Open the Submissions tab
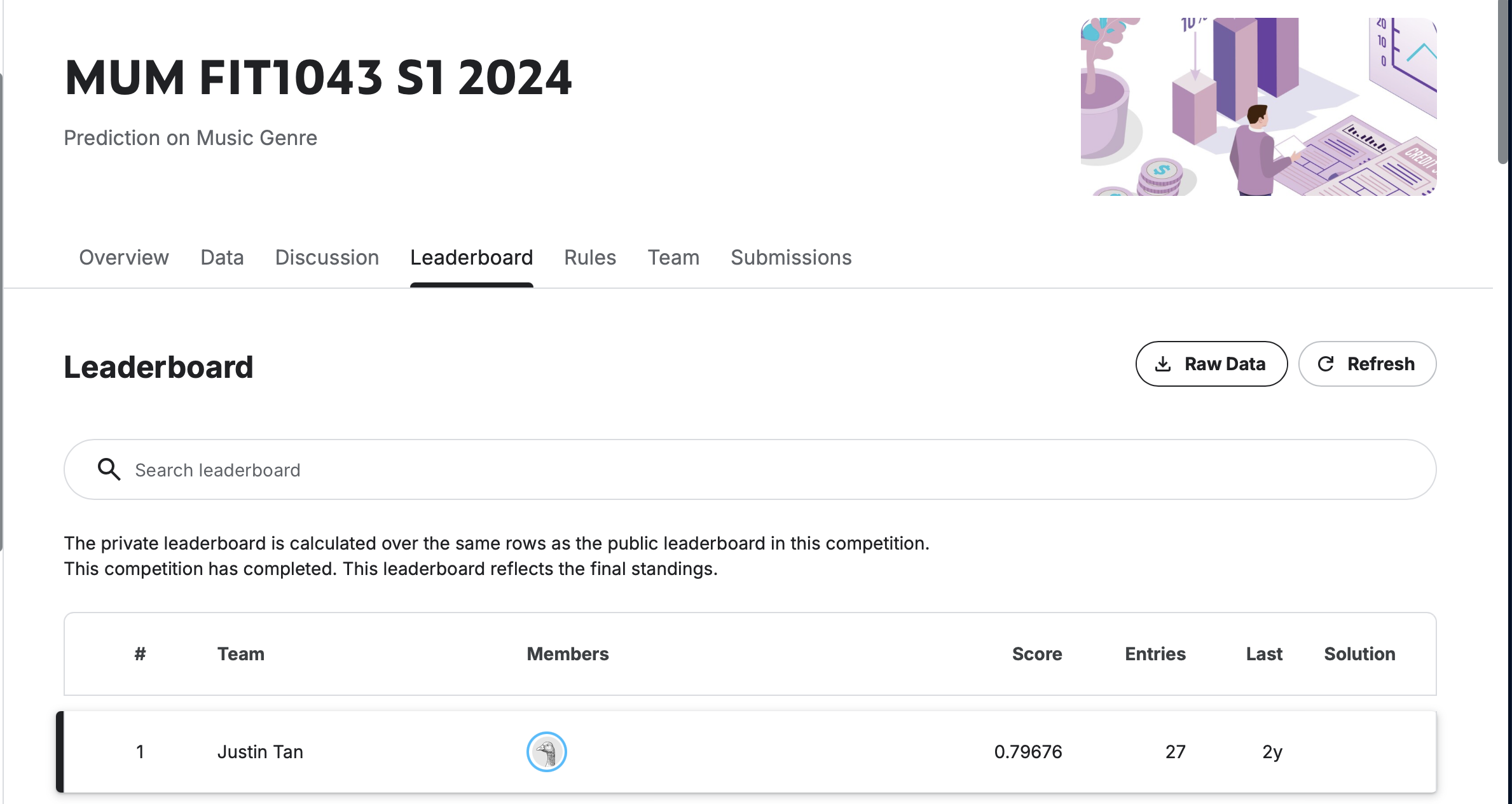 pyautogui.click(x=791, y=258)
